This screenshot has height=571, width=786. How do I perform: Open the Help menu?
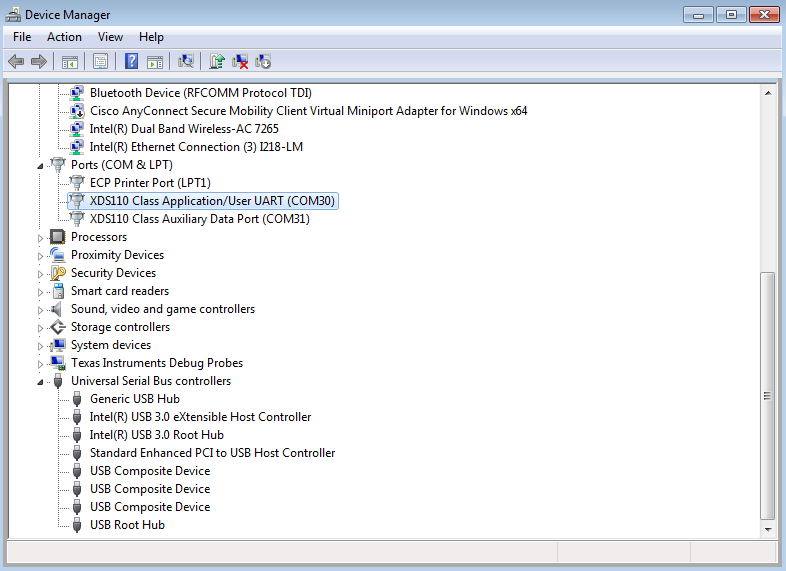coord(151,37)
